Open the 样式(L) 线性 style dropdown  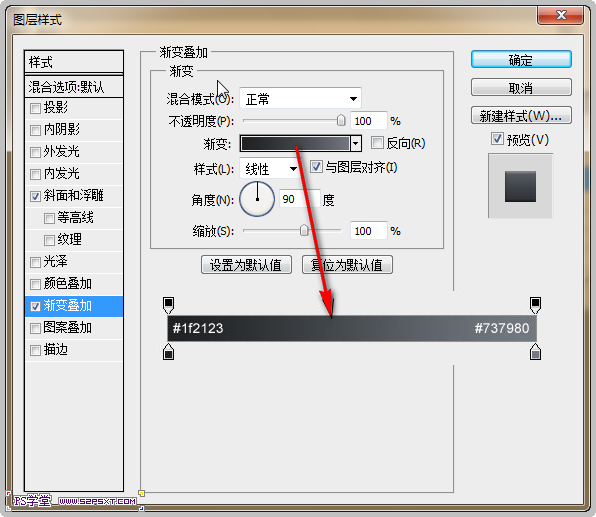pos(269,168)
